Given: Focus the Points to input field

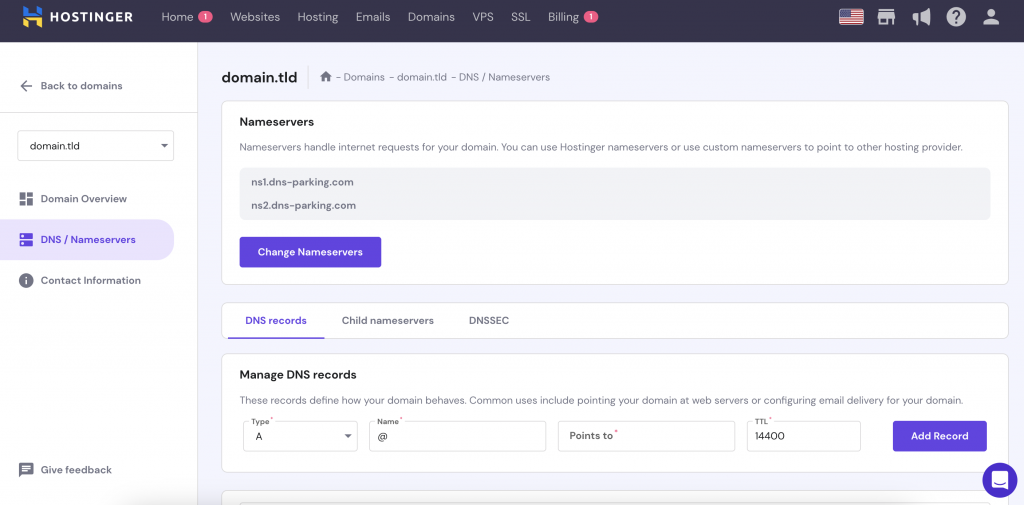Looking at the screenshot, I should point(646,436).
